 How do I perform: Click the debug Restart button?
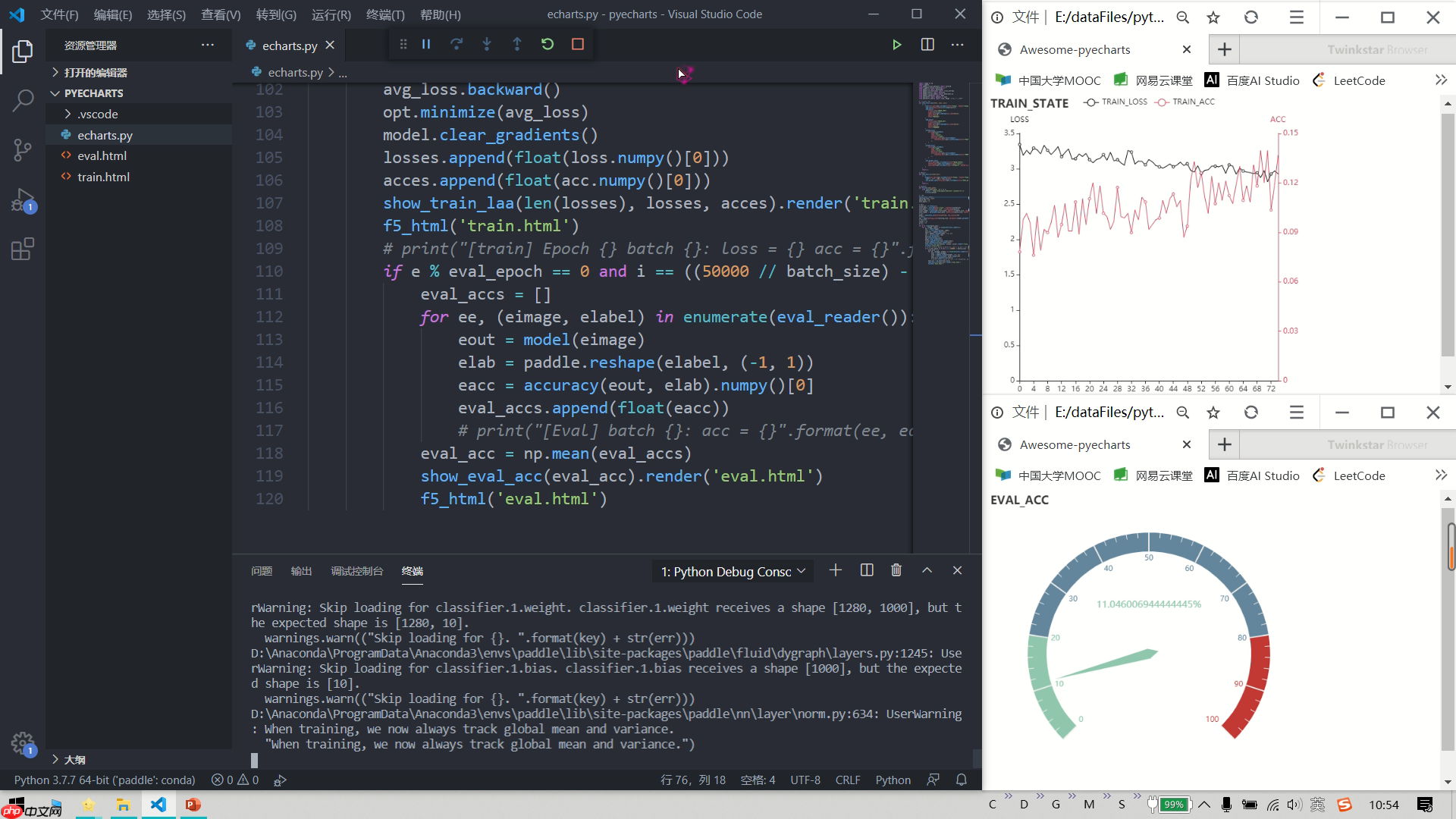(548, 45)
